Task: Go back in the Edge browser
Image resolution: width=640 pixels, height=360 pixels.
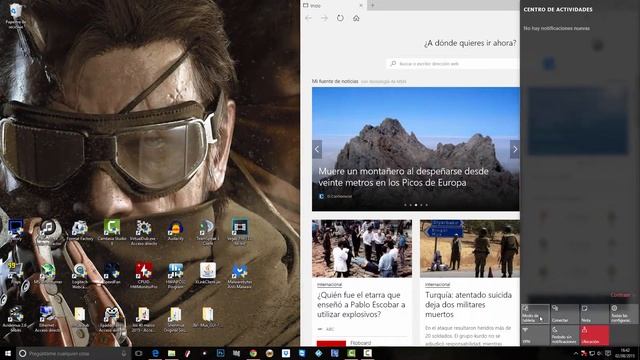Action: click(309, 18)
